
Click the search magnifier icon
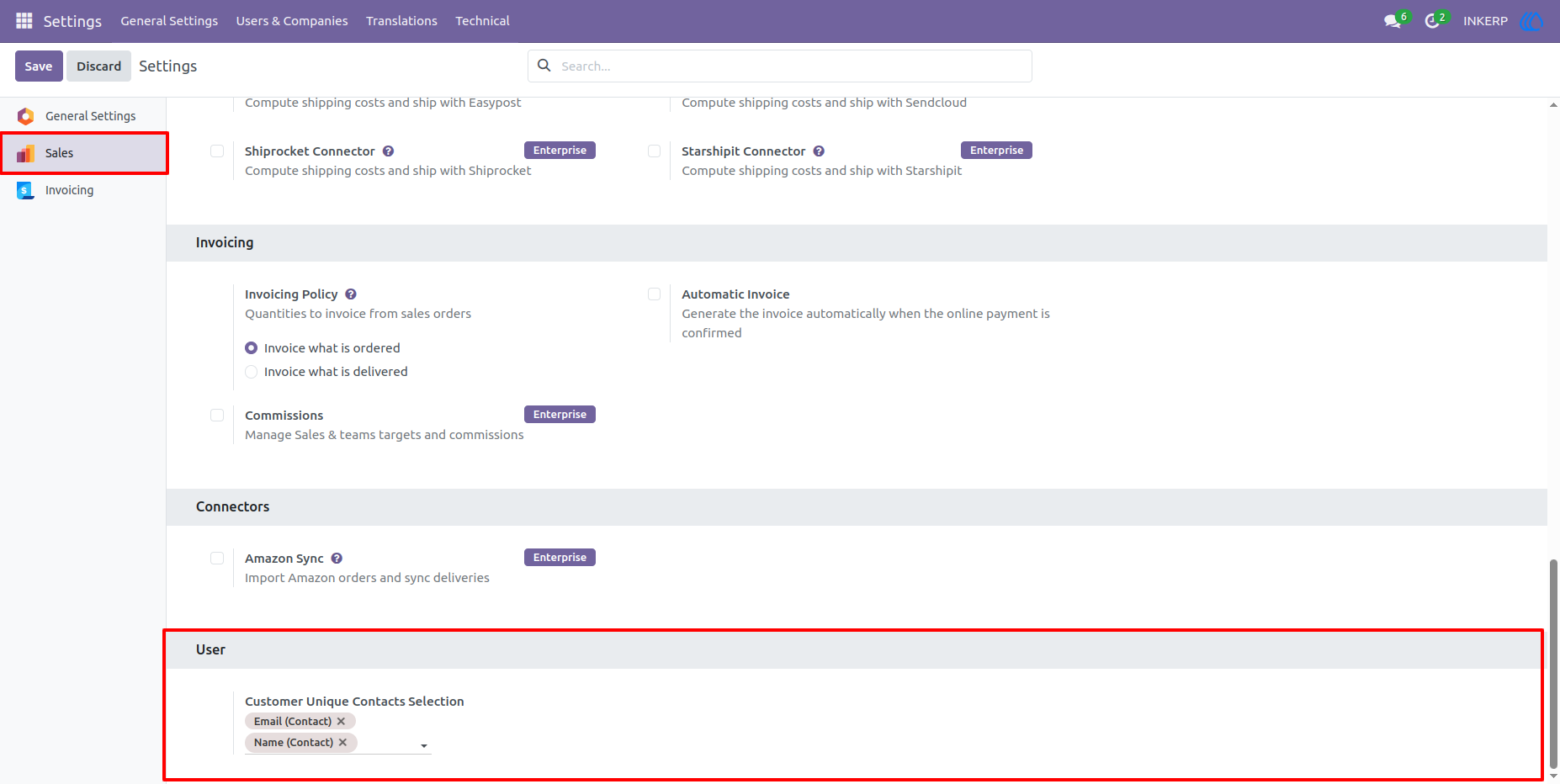544,66
